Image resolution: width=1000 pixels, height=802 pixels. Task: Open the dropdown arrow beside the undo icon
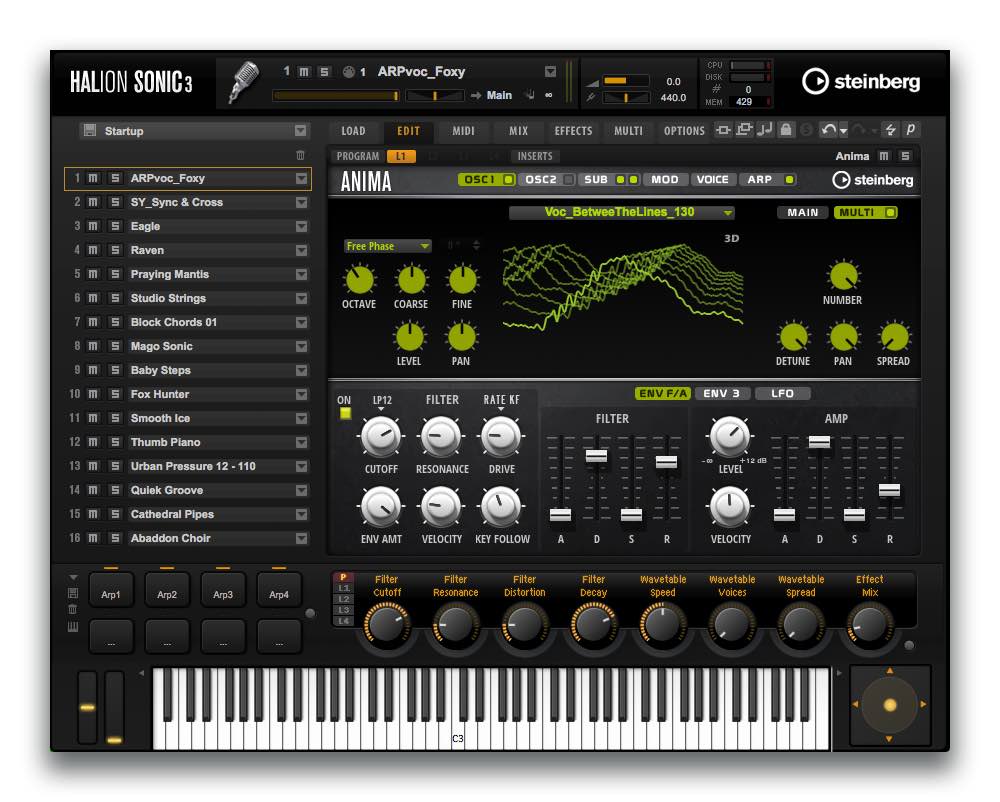coord(843,131)
